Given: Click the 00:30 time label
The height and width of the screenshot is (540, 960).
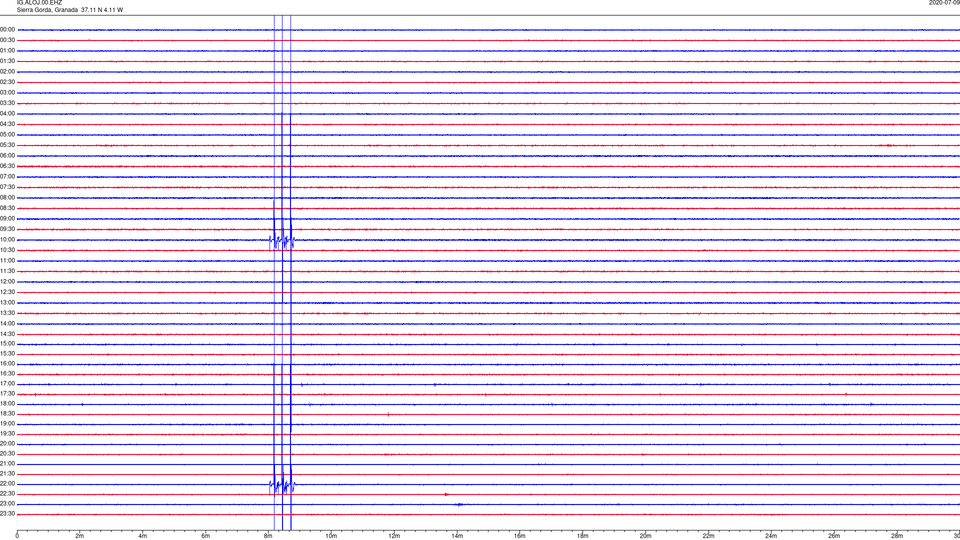Looking at the screenshot, I should click(7, 40).
